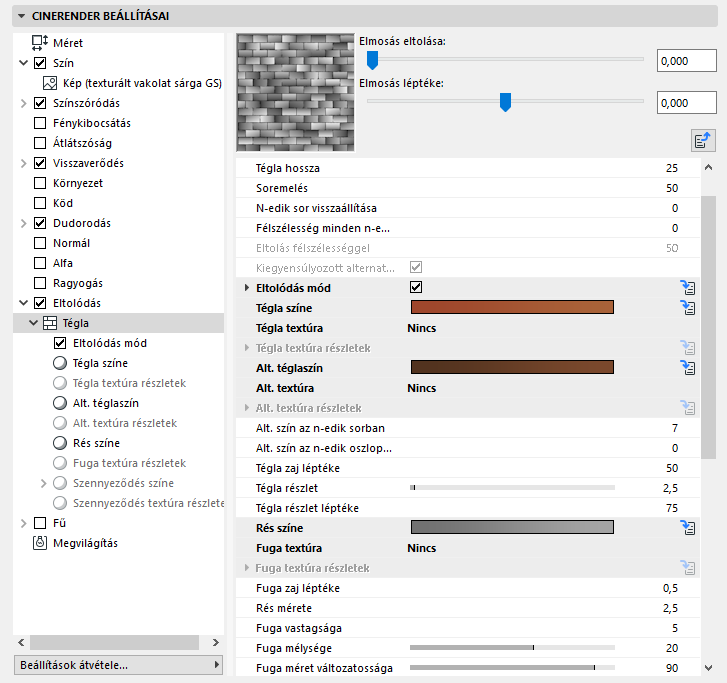Toggle the Átlátszóság checkbox
This screenshot has height=683, width=727.
[x=41, y=143]
